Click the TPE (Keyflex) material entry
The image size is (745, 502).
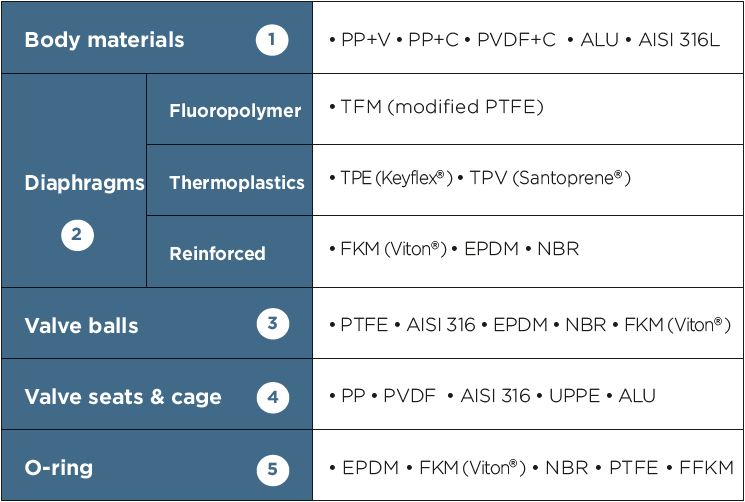391,178
